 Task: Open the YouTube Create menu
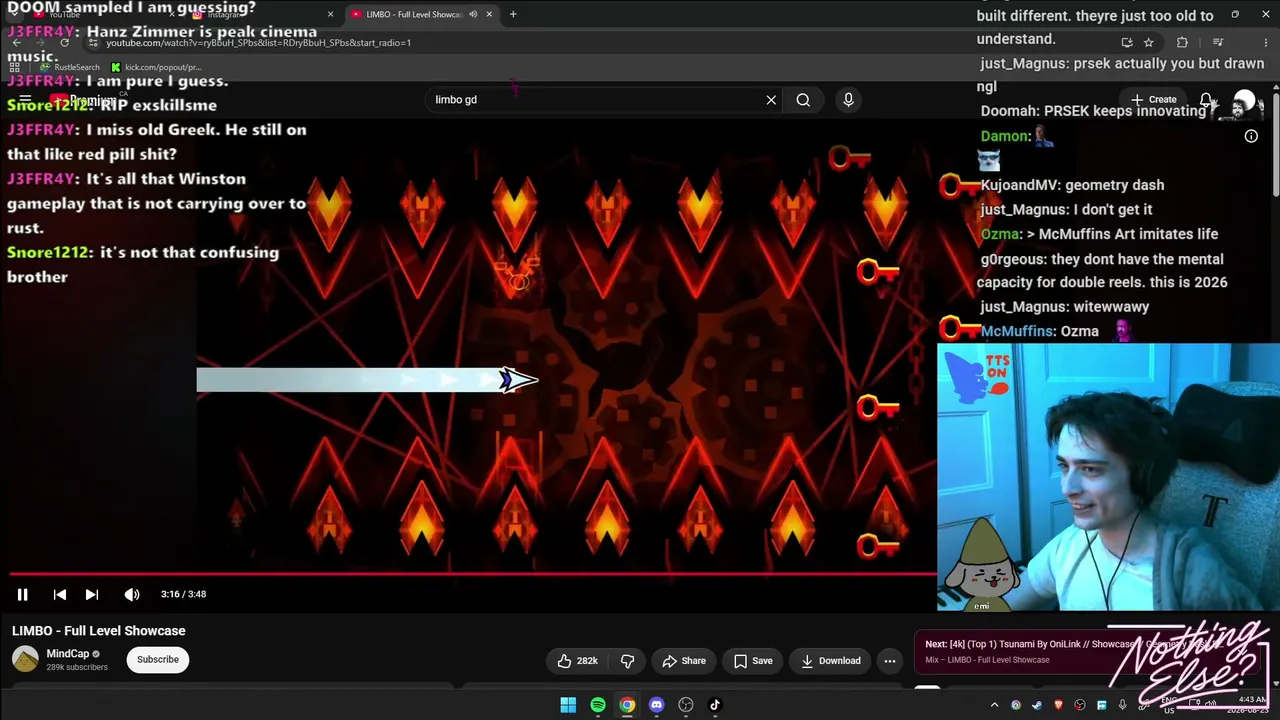coord(1154,100)
